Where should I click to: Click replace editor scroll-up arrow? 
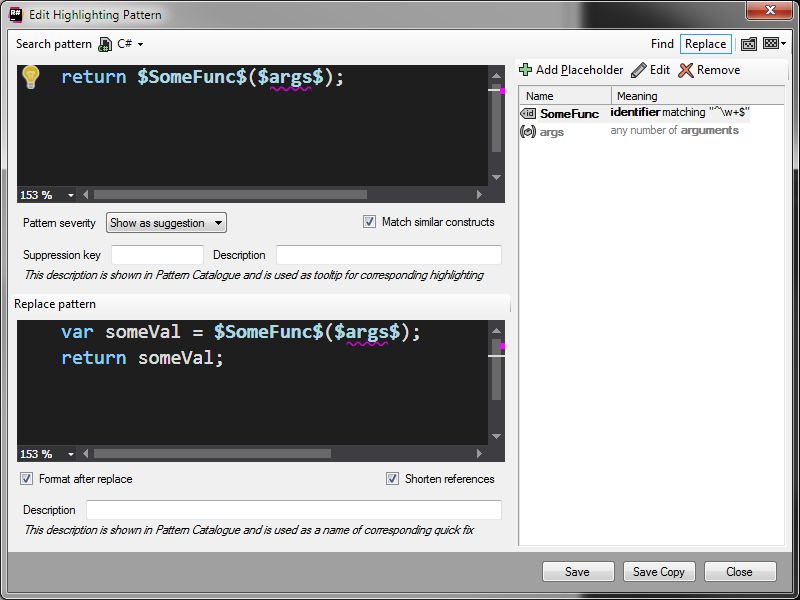pyautogui.click(x=496, y=331)
